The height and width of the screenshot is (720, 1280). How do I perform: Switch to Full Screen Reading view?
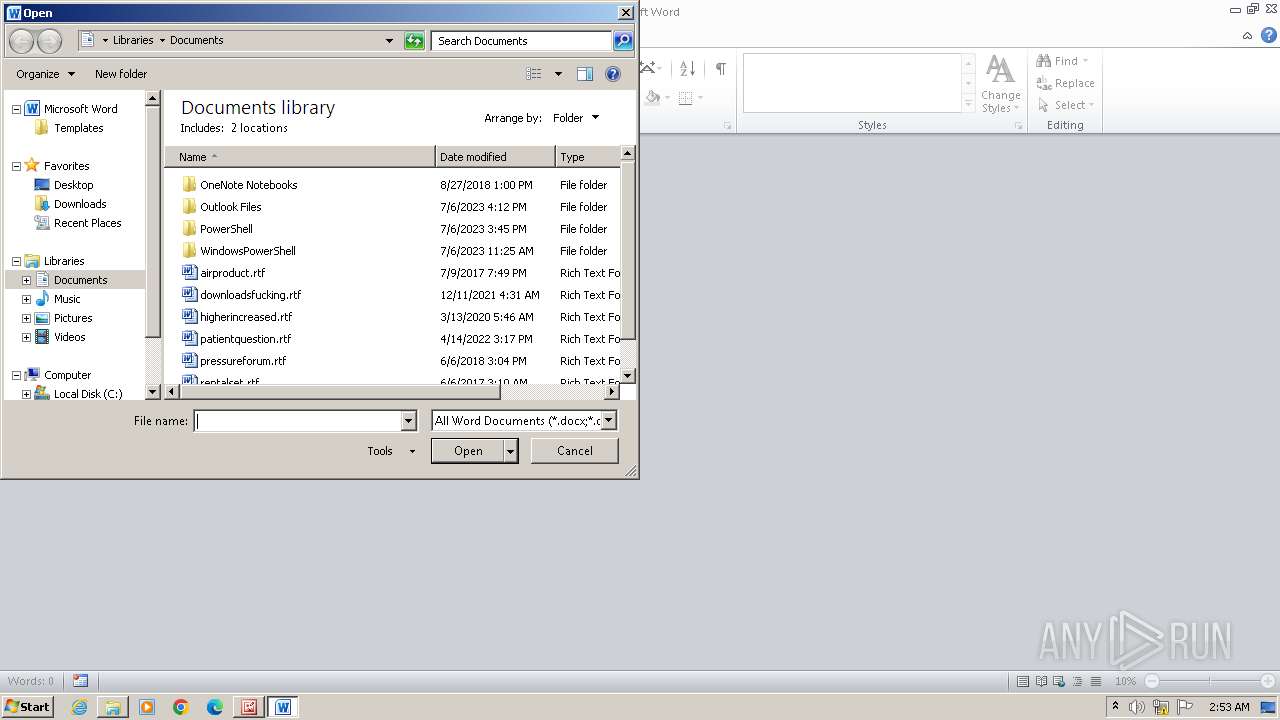click(1041, 681)
